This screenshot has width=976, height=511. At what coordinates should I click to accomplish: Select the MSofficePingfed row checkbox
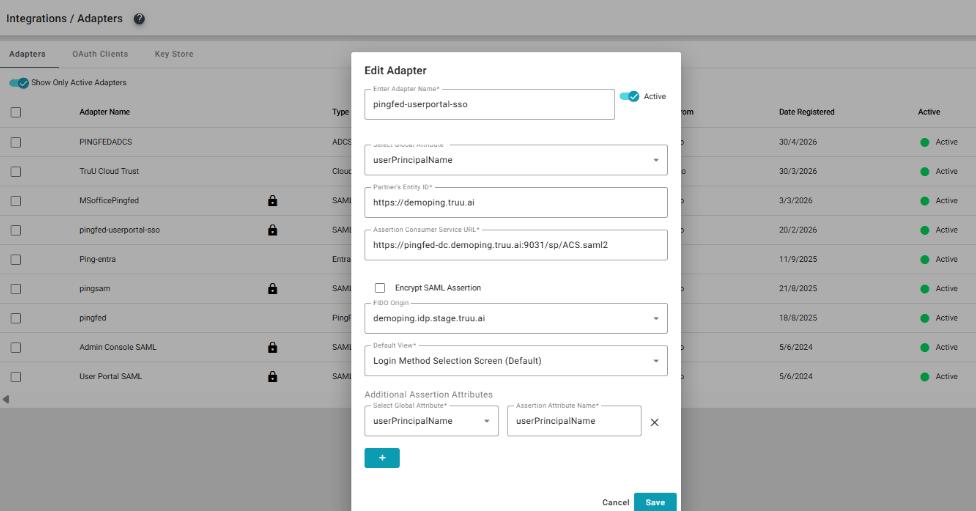(16, 201)
